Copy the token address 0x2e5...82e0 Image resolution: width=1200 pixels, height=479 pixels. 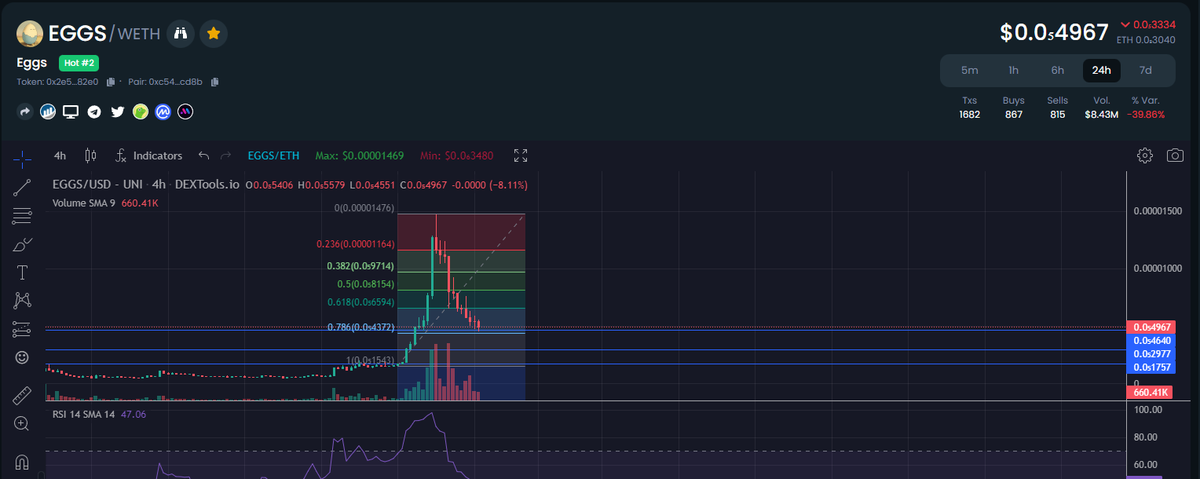(111, 81)
